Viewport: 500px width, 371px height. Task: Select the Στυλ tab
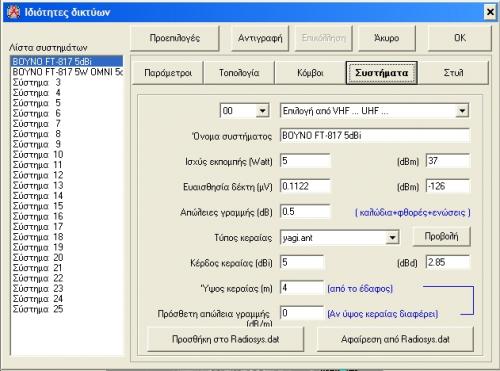click(x=453, y=73)
